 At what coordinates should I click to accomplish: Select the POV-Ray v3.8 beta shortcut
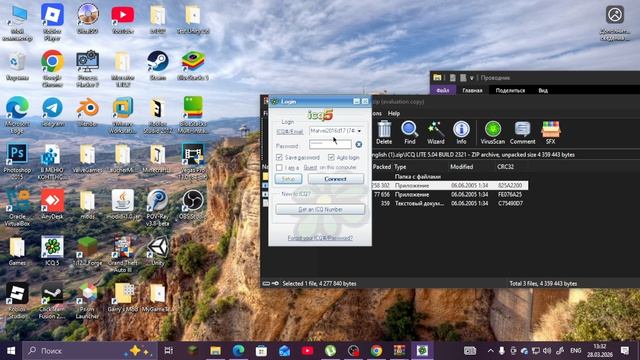point(158,208)
